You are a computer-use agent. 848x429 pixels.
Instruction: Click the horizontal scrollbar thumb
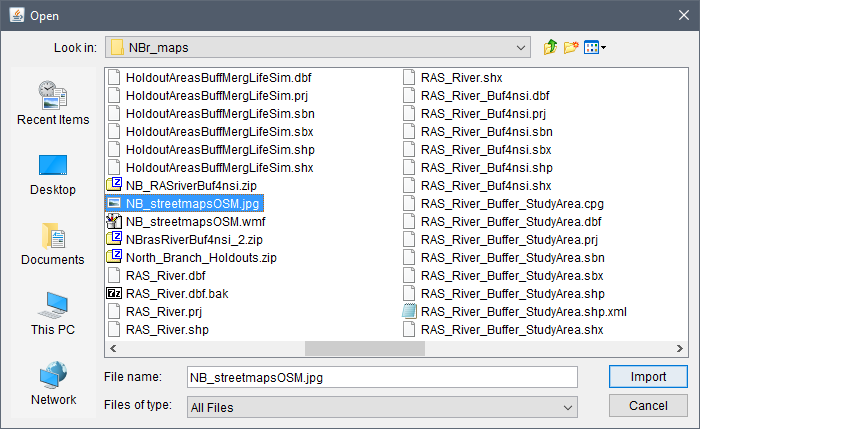pyautogui.click(x=365, y=348)
